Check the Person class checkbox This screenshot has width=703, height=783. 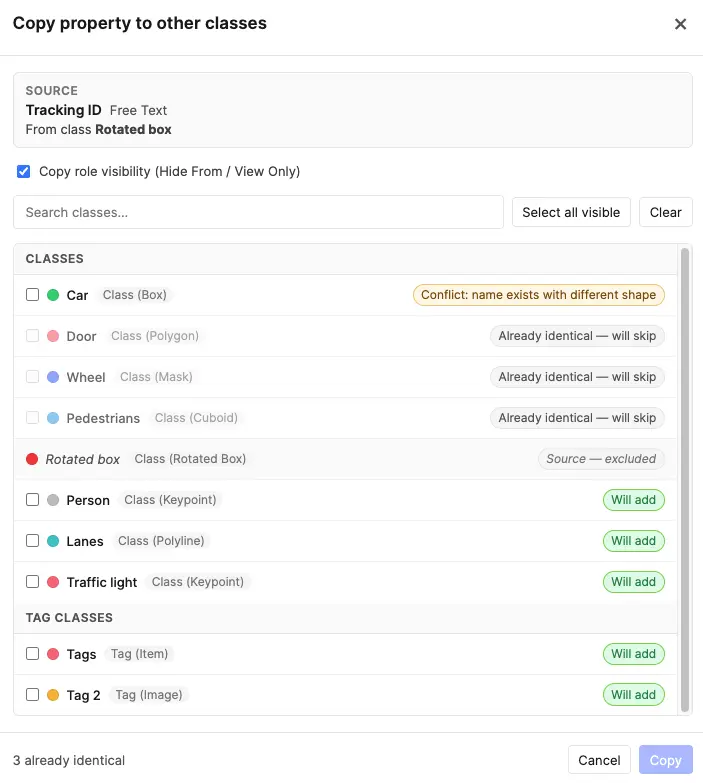32,499
